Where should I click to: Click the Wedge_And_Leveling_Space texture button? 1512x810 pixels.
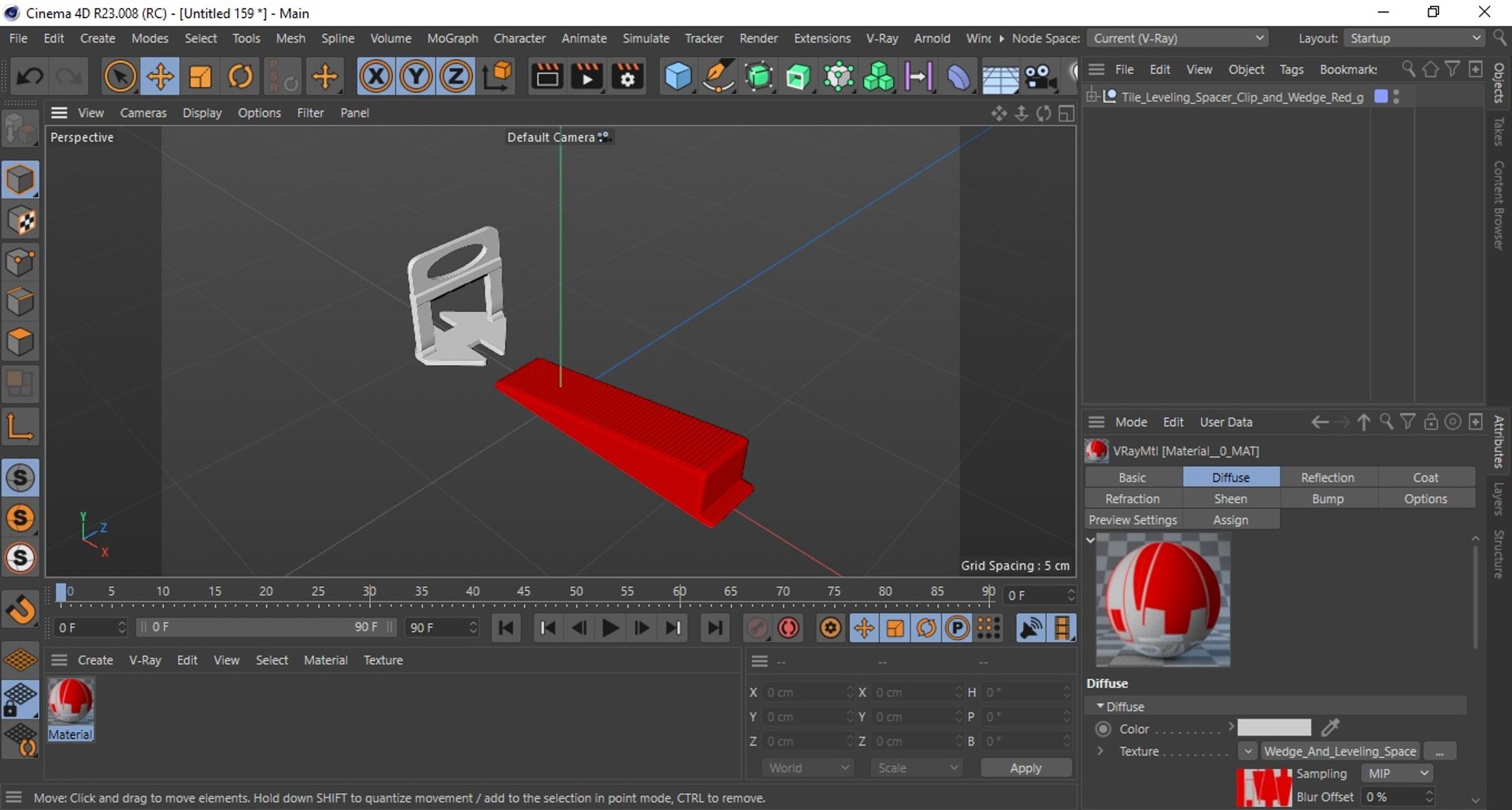pyautogui.click(x=1340, y=752)
